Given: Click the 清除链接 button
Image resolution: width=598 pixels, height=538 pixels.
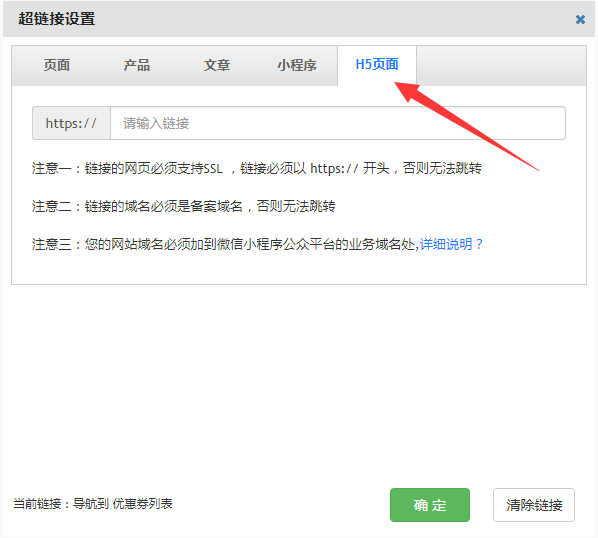Looking at the screenshot, I should pyautogui.click(x=534, y=505).
